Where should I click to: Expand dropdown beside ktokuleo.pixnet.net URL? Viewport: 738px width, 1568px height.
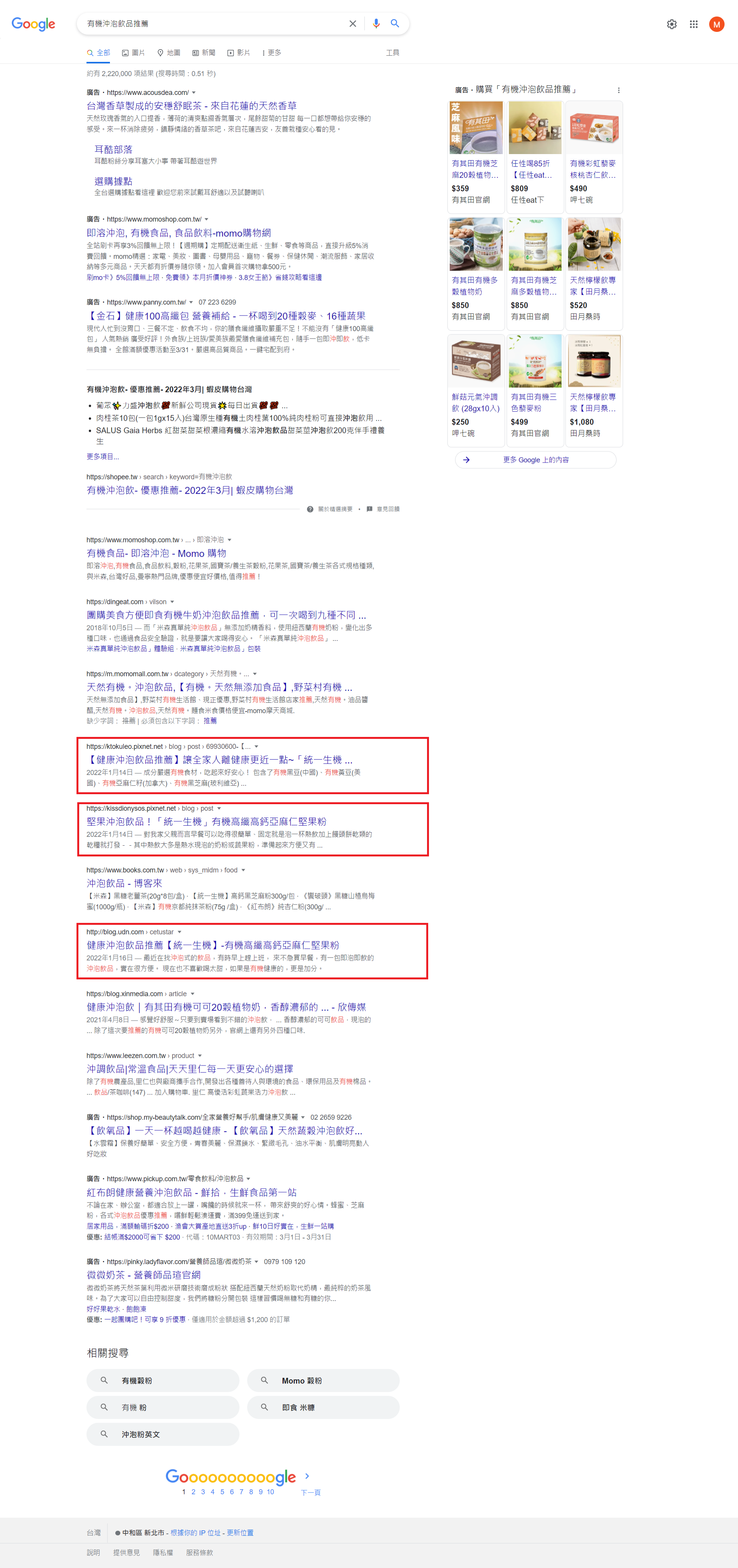point(256,746)
